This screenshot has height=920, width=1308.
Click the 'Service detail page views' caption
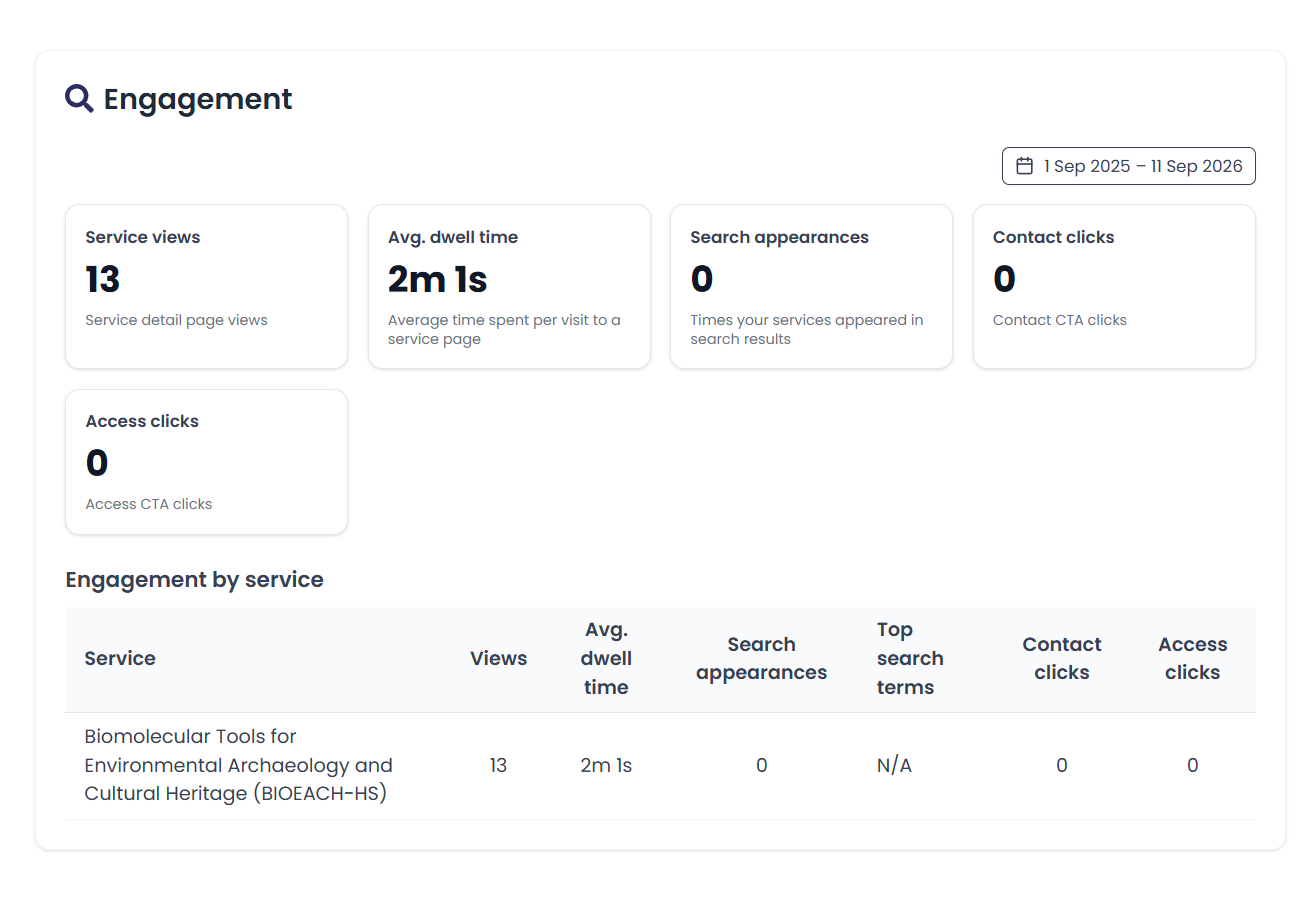pyautogui.click(x=177, y=320)
